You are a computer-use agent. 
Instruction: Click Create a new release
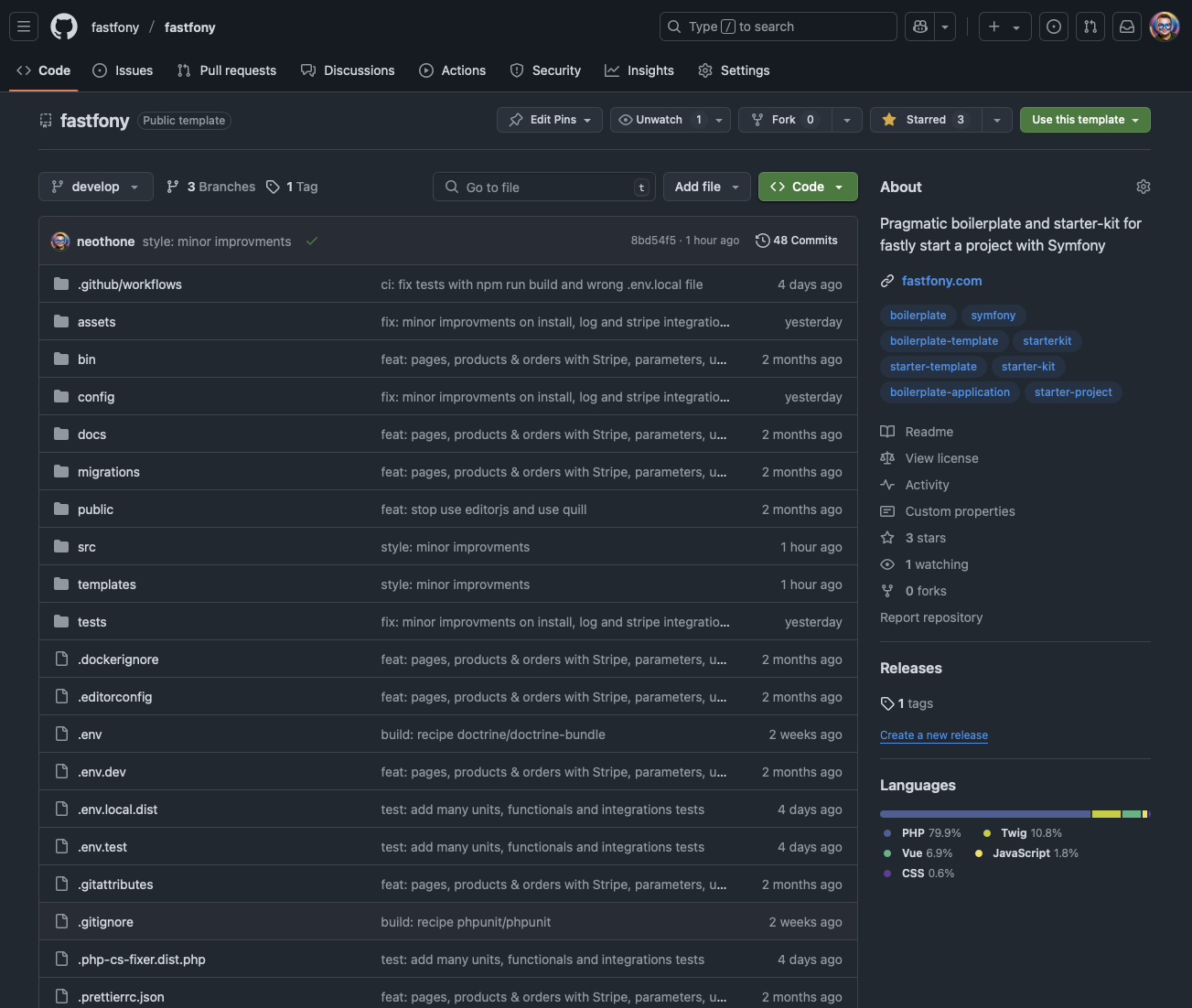point(934,735)
